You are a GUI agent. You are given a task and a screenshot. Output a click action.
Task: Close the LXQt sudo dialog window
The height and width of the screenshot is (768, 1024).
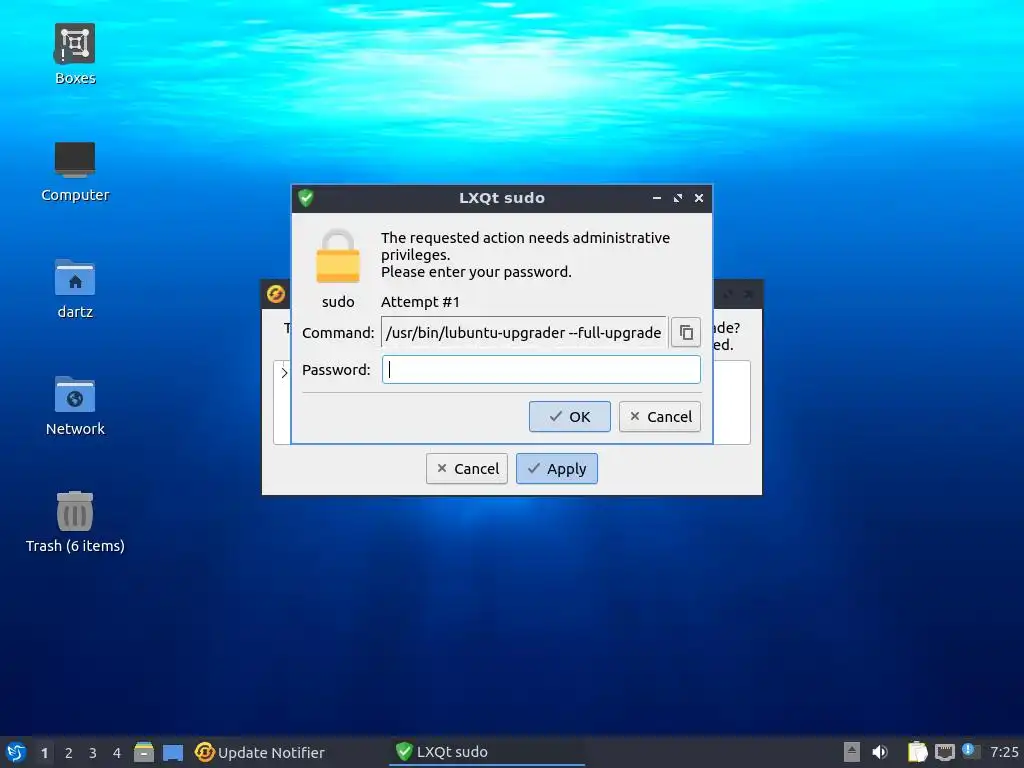tap(699, 198)
